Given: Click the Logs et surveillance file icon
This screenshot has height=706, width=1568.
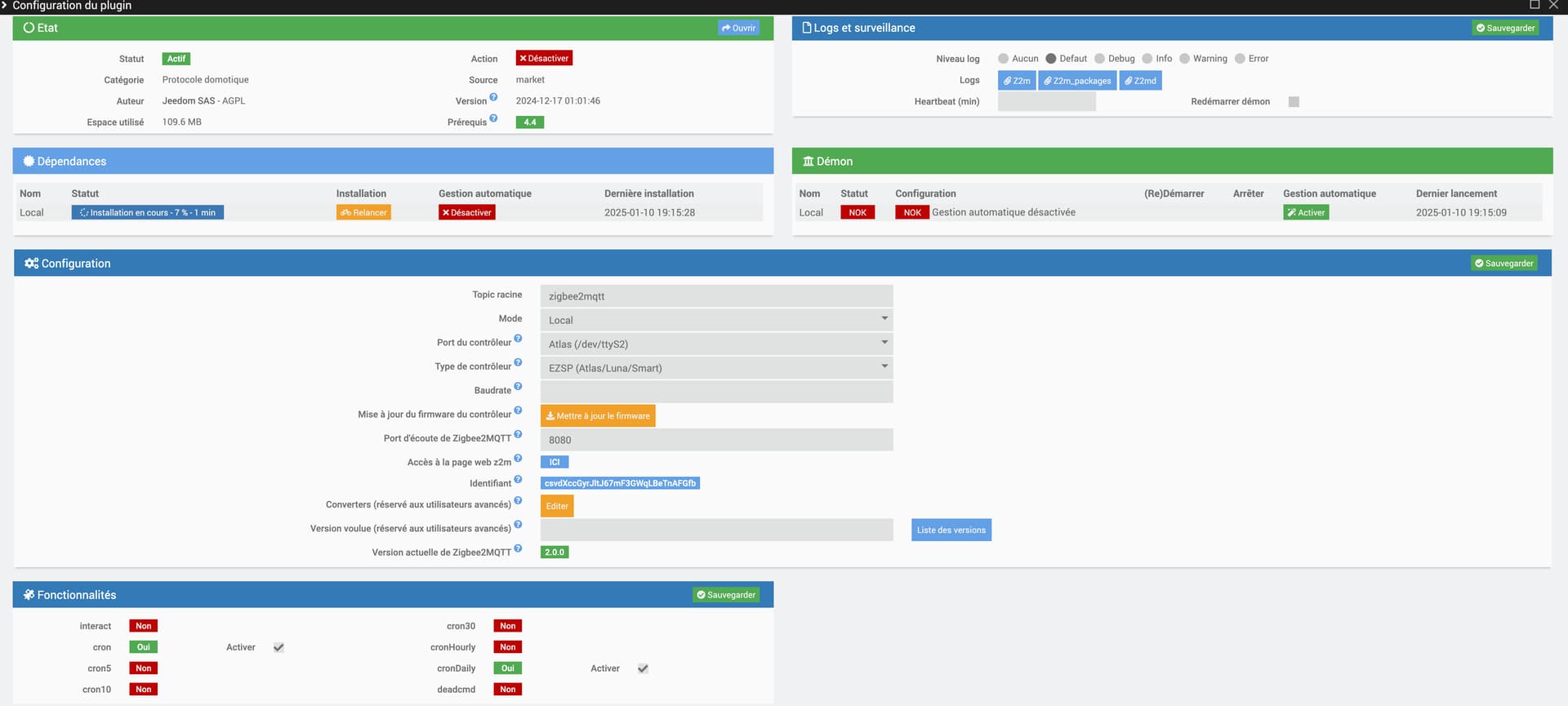Looking at the screenshot, I should (807, 28).
